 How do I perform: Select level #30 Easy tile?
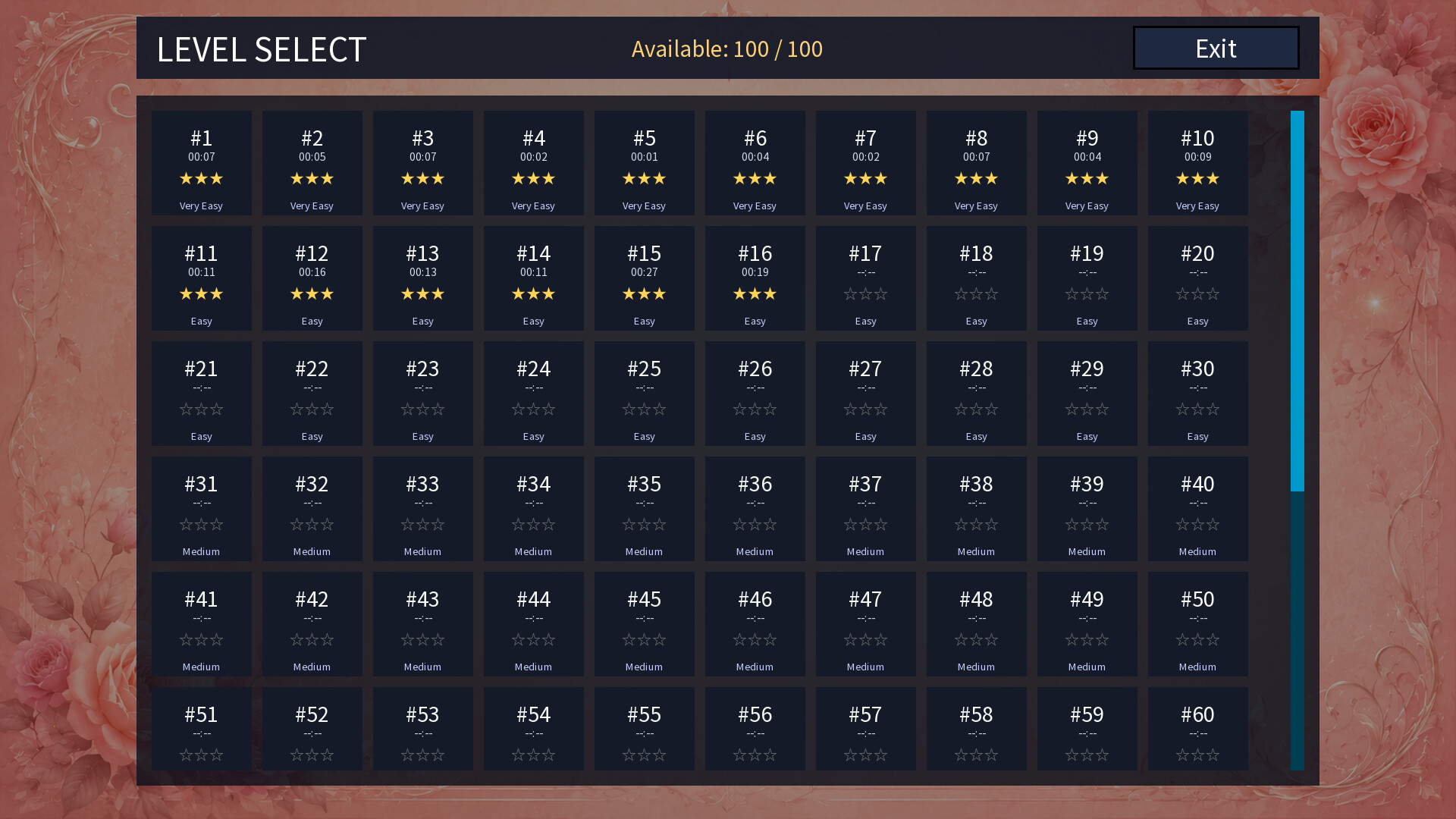[1198, 394]
